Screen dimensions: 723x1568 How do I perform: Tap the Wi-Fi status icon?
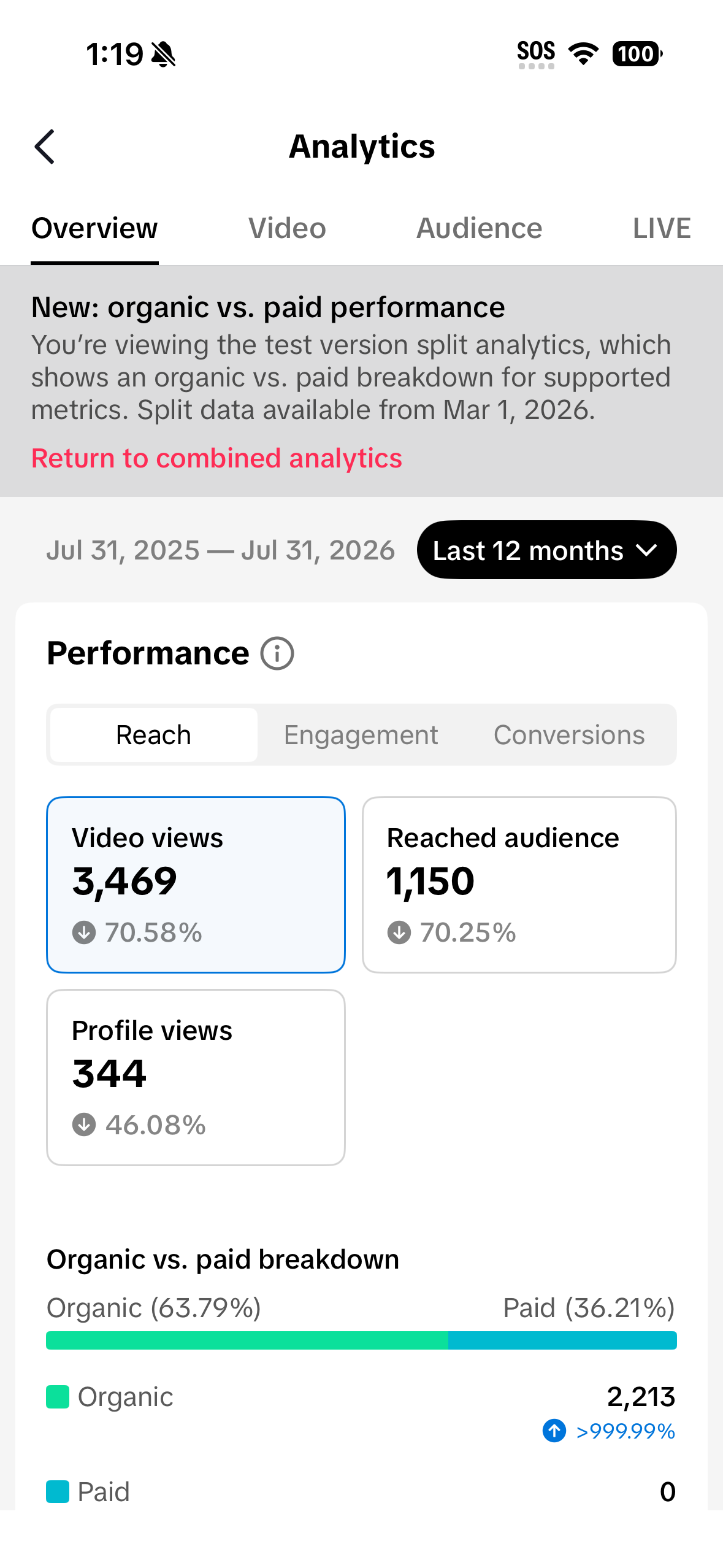tap(584, 53)
